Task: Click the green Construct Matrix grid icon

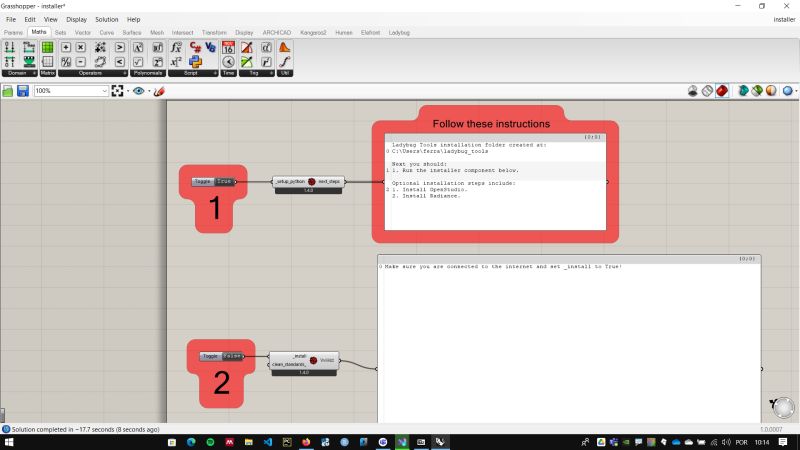Action: click(47, 47)
